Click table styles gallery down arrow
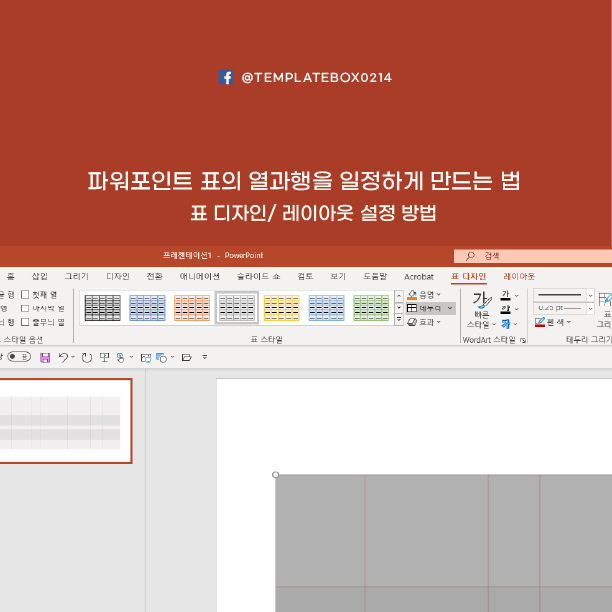Screen dimensions: 612x612 pos(399,308)
